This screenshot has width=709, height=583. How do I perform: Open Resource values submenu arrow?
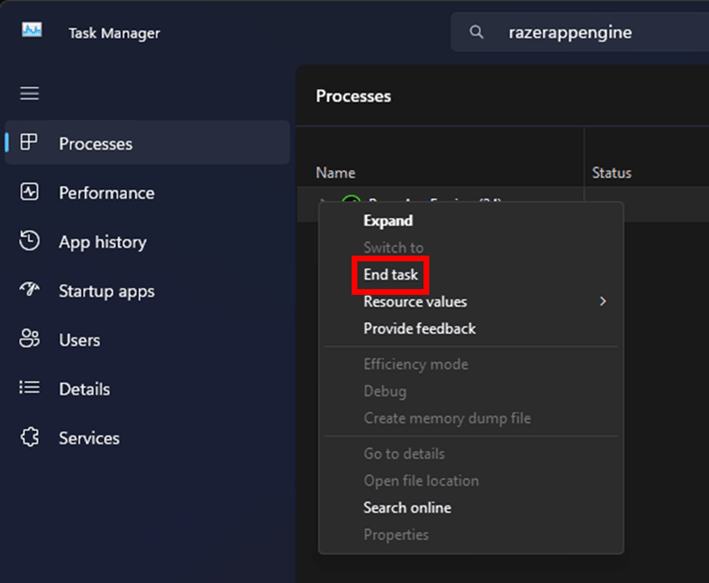pos(602,301)
